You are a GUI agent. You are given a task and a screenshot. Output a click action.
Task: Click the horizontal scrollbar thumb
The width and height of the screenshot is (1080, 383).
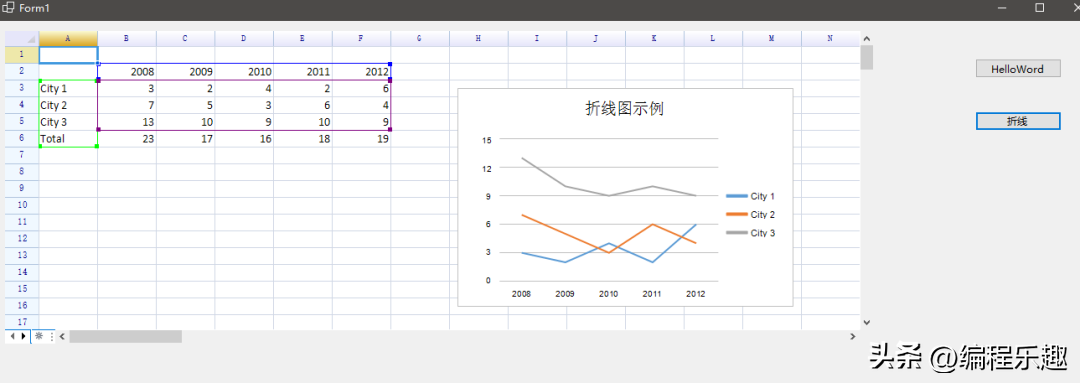(x=125, y=336)
